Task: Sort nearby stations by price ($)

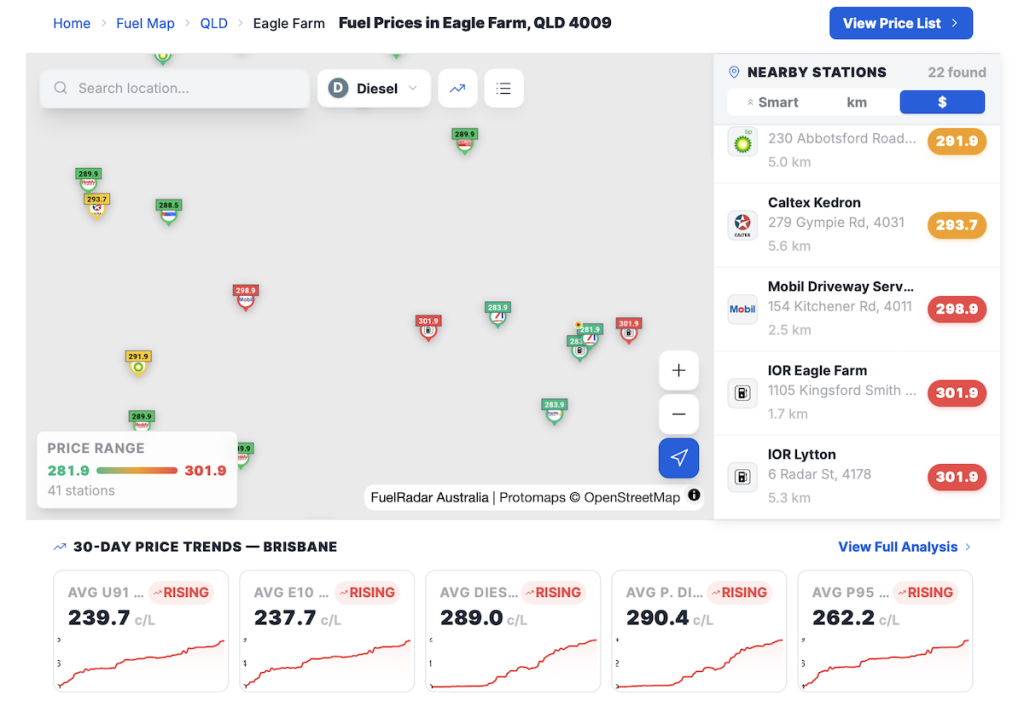Action: coord(942,102)
